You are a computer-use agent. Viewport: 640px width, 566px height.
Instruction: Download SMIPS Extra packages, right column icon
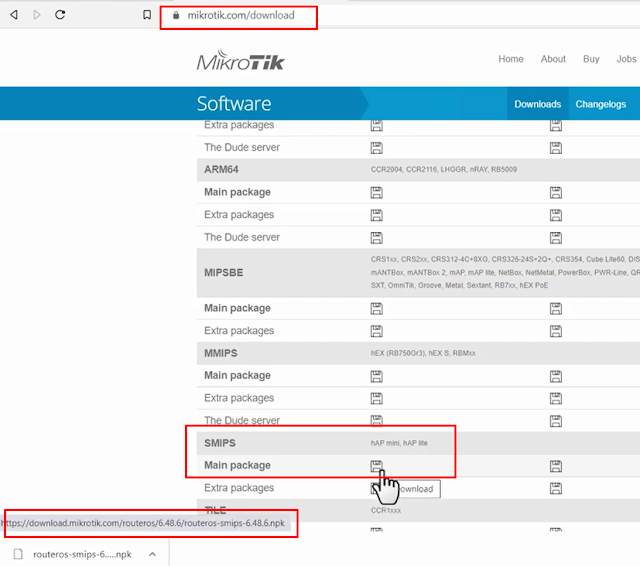(x=556, y=488)
